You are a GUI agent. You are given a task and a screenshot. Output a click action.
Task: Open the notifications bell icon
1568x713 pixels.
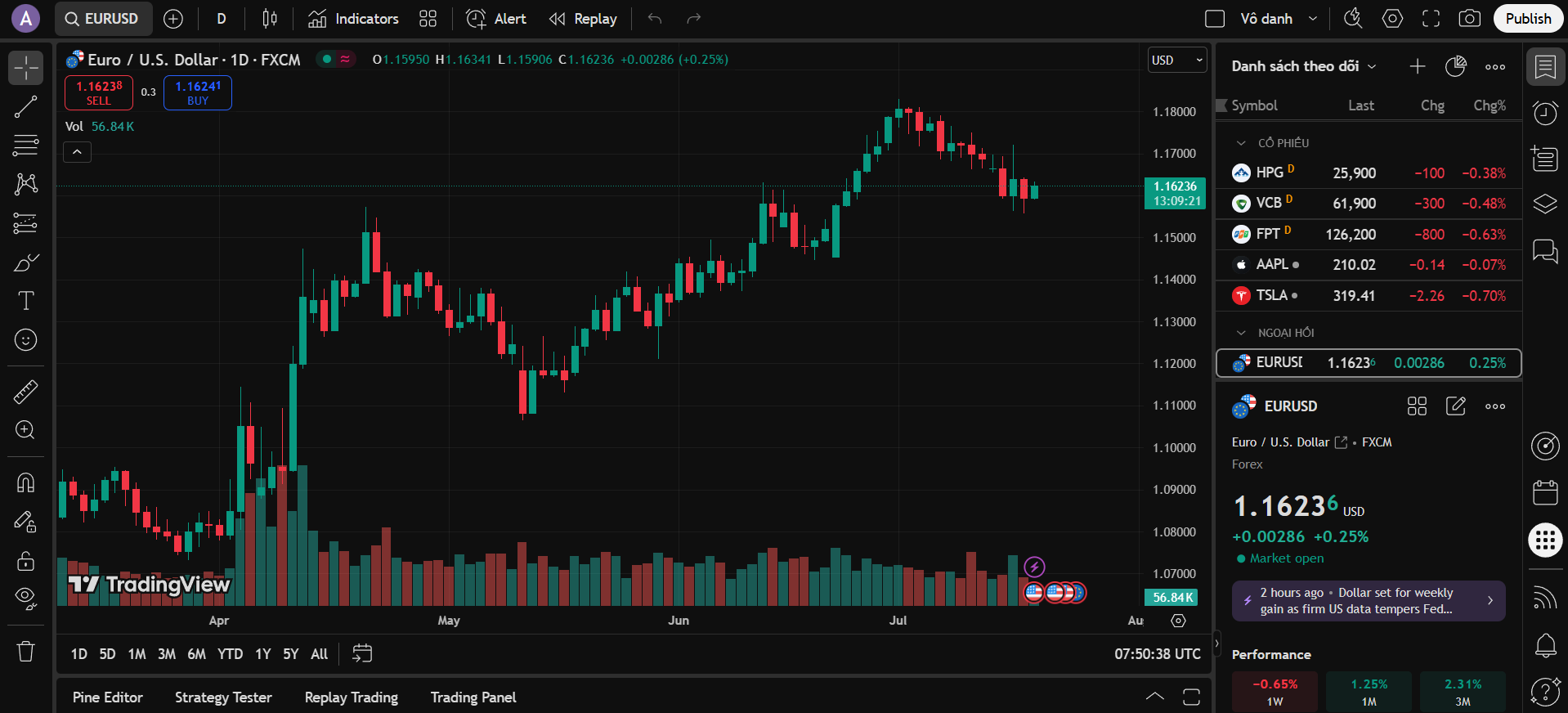[1545, 646]
